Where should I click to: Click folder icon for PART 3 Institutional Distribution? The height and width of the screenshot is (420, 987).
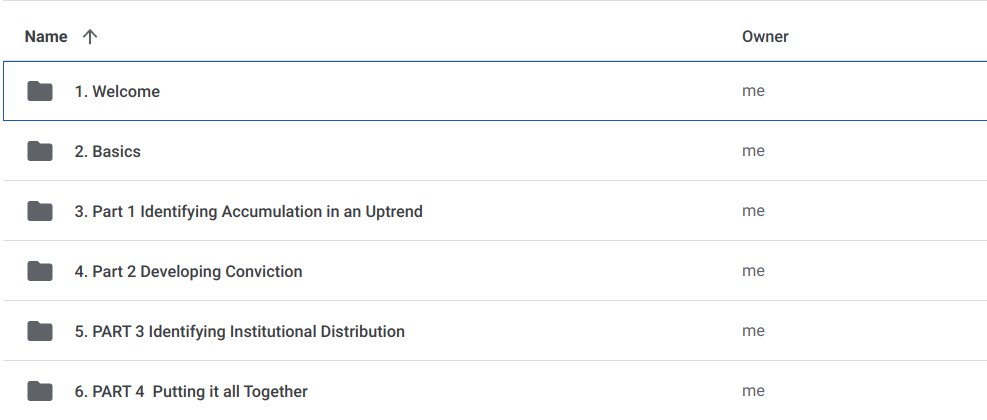[x=40, y=332]
